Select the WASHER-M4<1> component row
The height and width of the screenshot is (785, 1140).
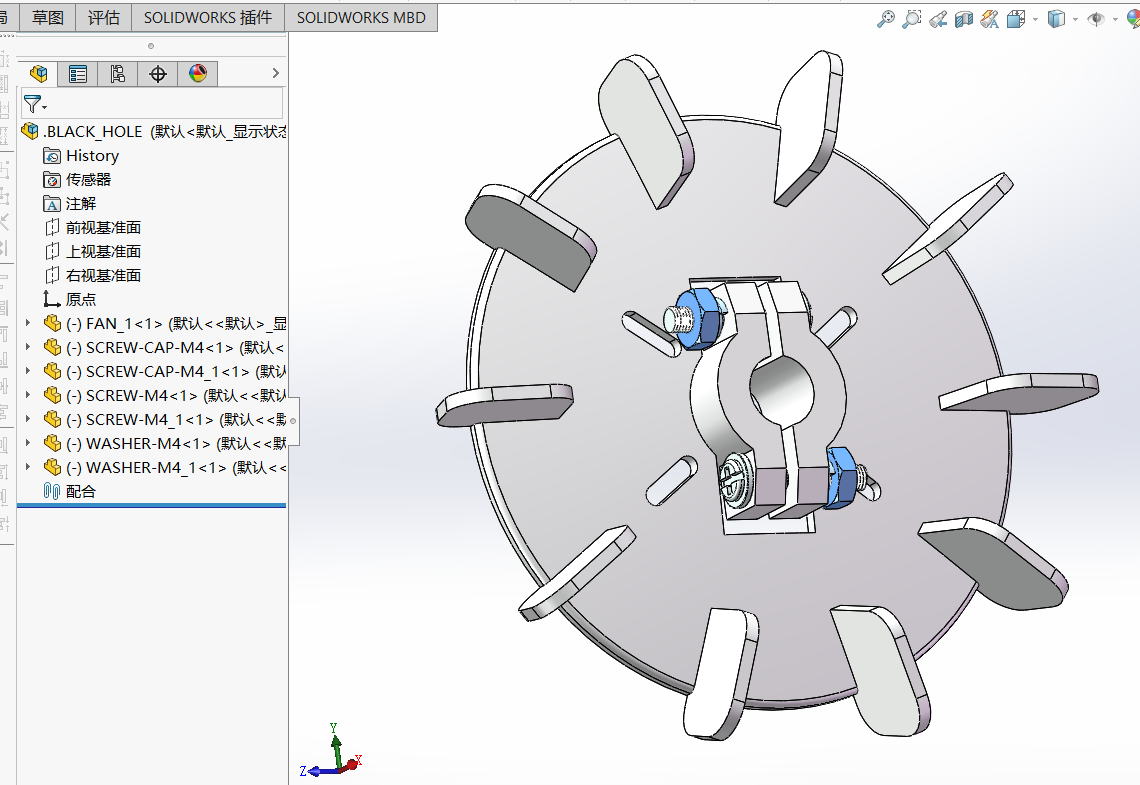coord(165,443)
